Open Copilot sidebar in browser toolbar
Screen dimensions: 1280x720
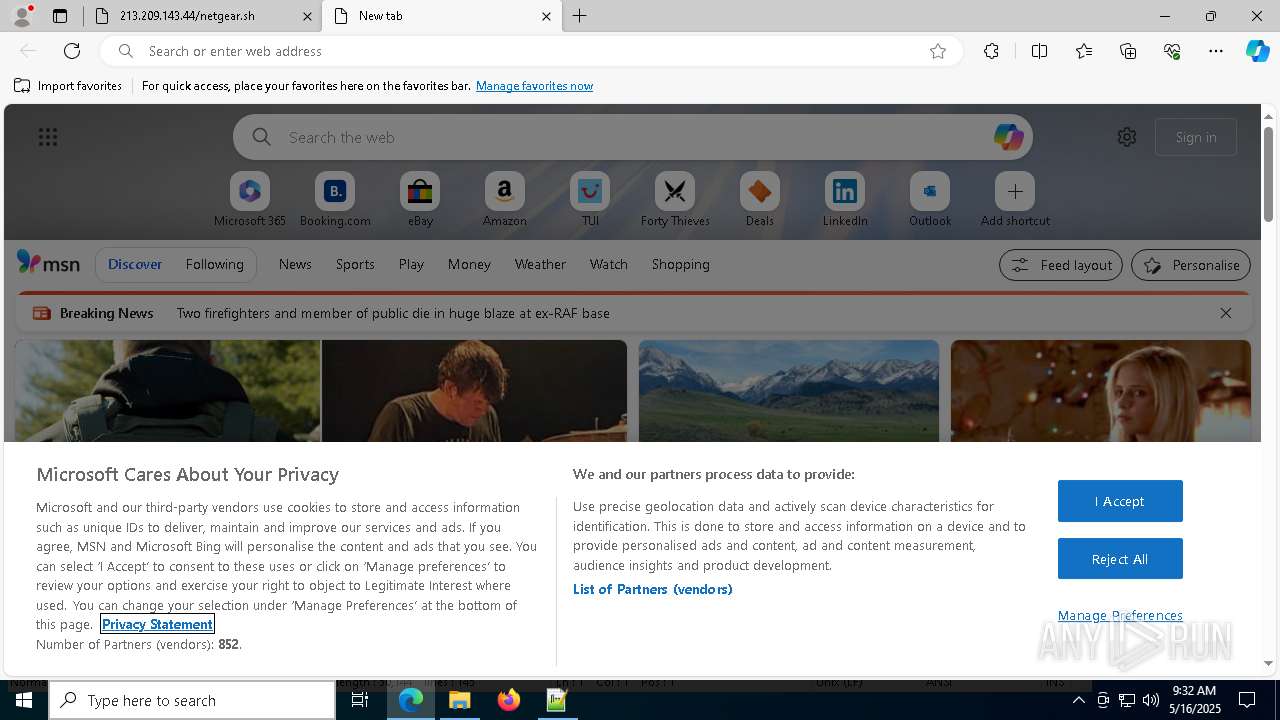point(1257,51)
